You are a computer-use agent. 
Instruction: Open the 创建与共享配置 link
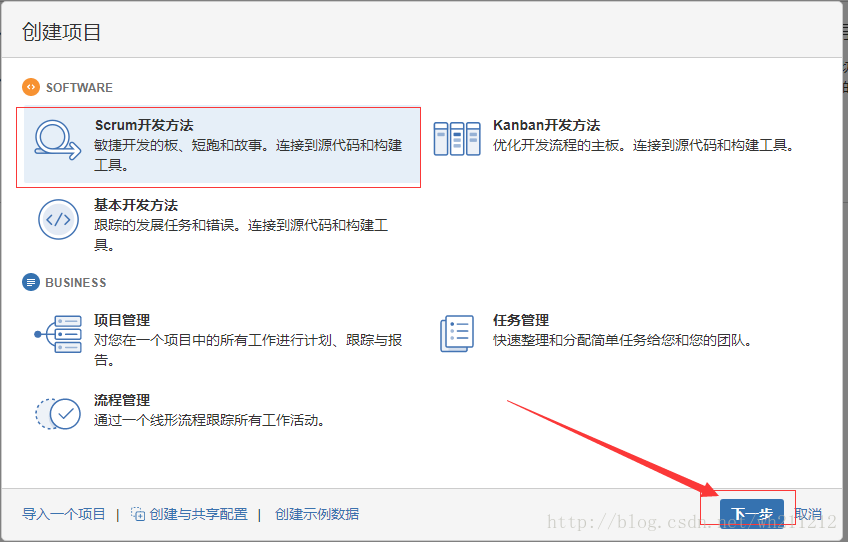tap(198, 514)
